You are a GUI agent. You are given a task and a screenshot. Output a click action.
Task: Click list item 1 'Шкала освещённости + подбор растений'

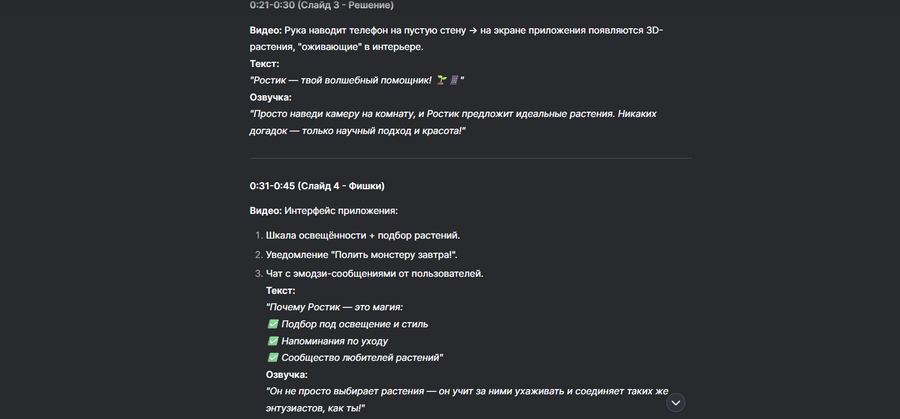point(362,235)
